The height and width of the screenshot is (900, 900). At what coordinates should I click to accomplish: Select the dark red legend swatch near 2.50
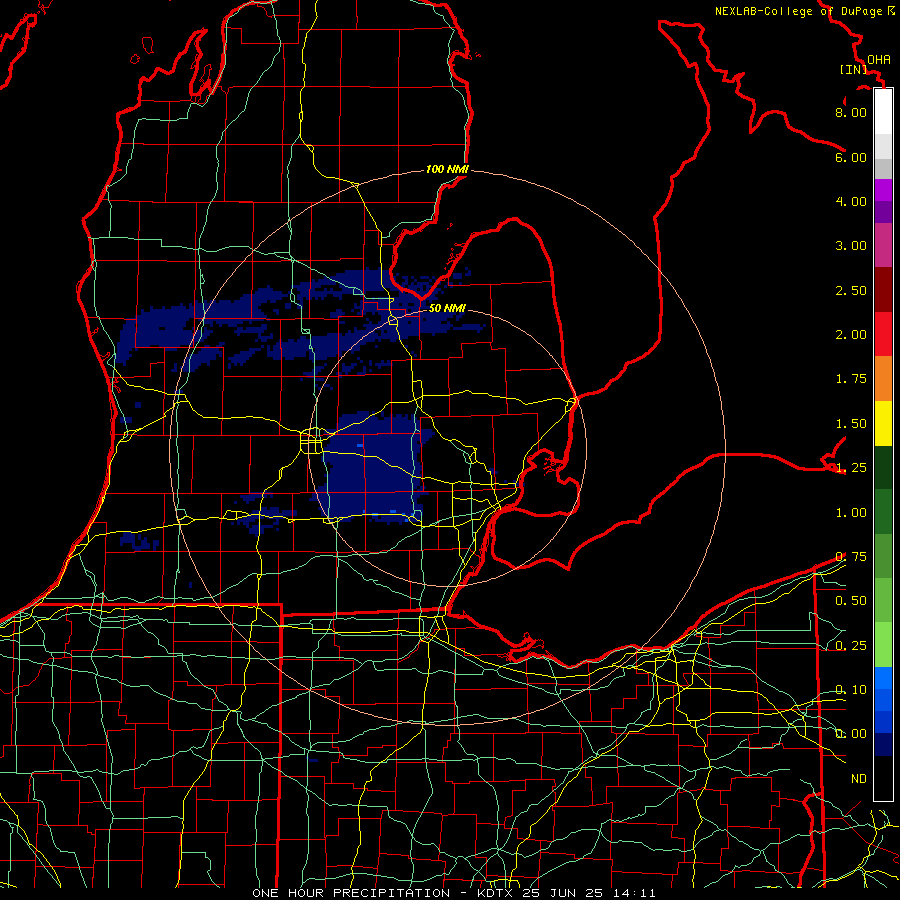883,290
